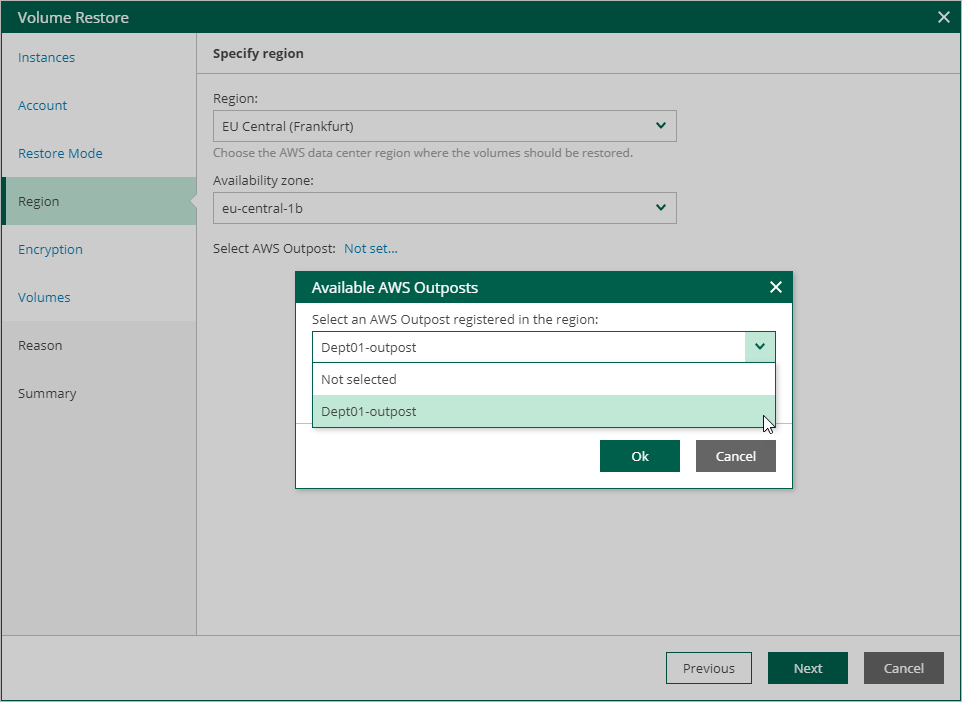This screenshot has width=962, height=702.
Task: Choose Dept01-outpost from the dropdown list
Action: click(x=544, y=411)
